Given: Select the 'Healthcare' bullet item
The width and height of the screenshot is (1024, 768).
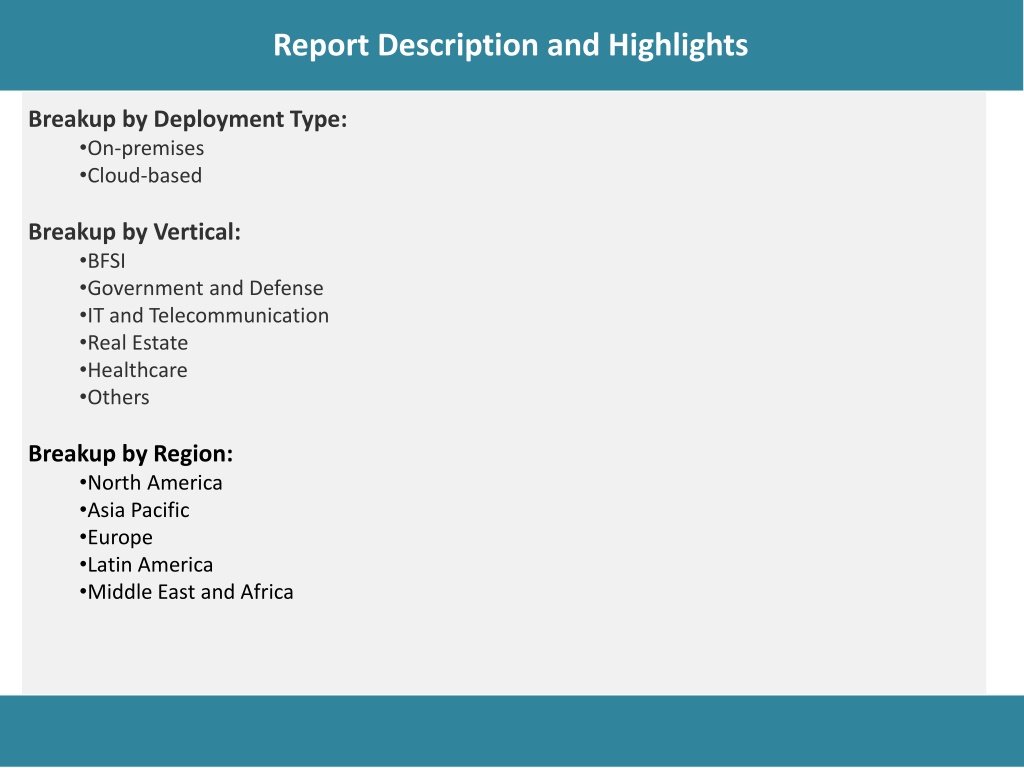Looking at the screenshot, I should point(133,370).
